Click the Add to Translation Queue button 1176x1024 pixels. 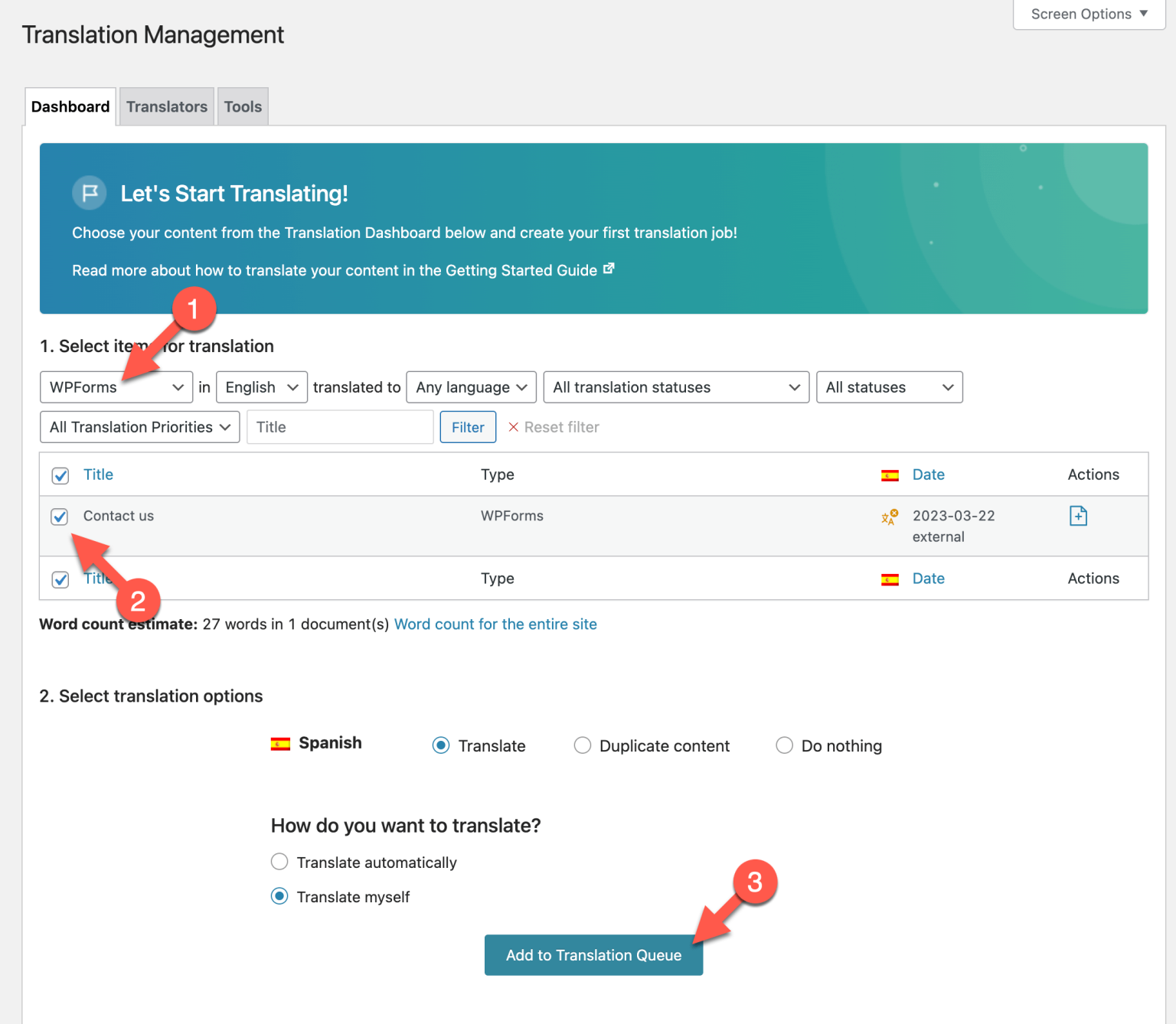593,955
